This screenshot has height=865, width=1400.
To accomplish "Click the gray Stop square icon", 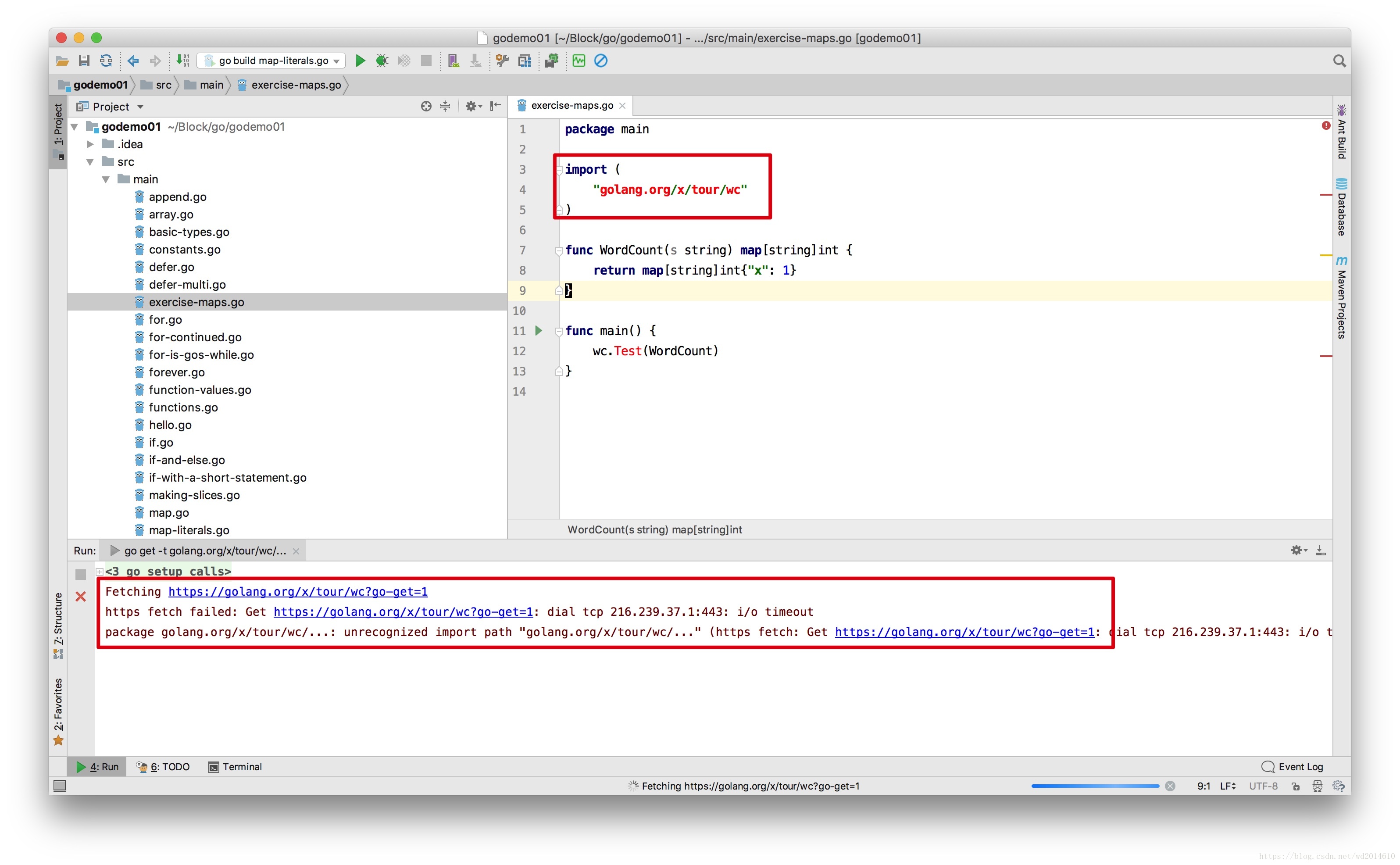I will pyautogui.click(x=426, y=61).
